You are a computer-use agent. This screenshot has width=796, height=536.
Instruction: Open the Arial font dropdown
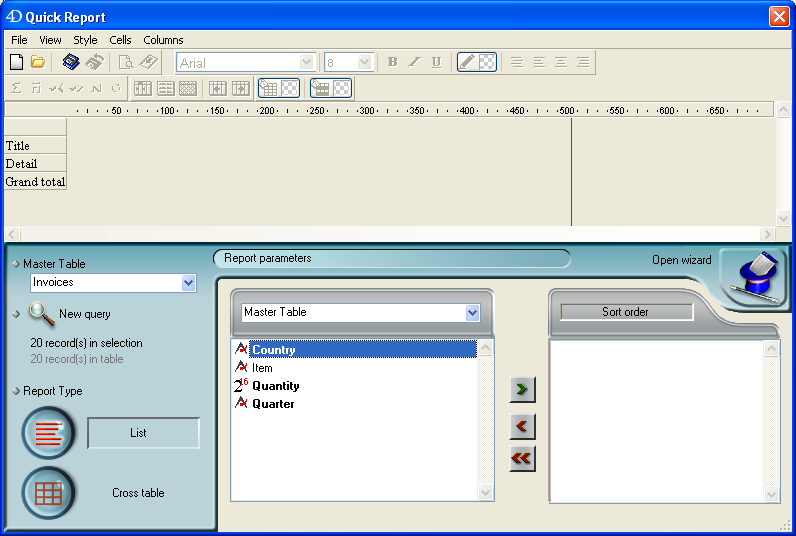[x=307, y=62]
